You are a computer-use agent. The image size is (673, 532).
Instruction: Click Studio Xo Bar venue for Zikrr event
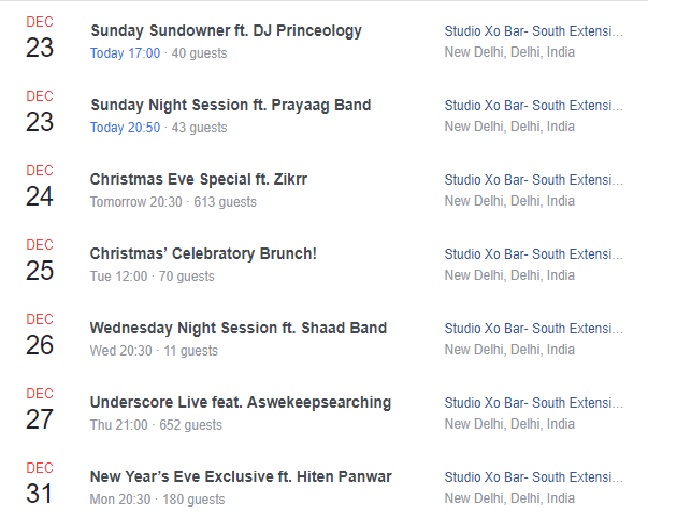[533, 180]
